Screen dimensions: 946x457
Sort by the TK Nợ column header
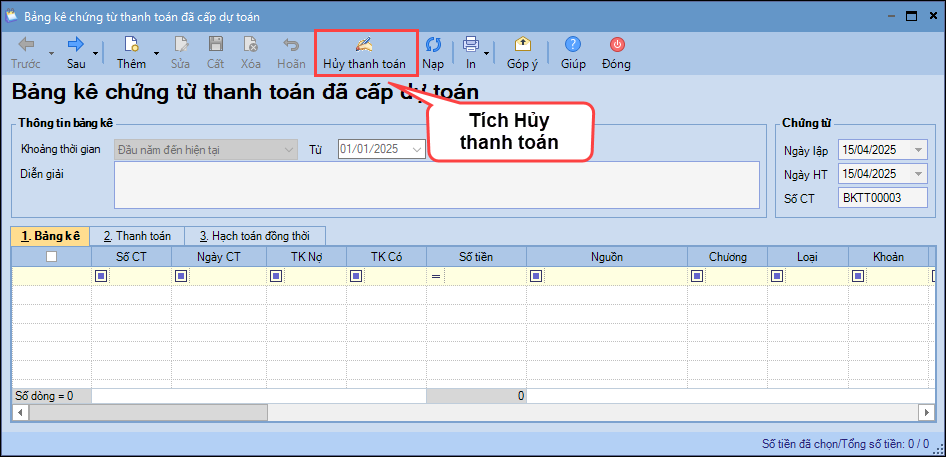(x=306, y=257)
